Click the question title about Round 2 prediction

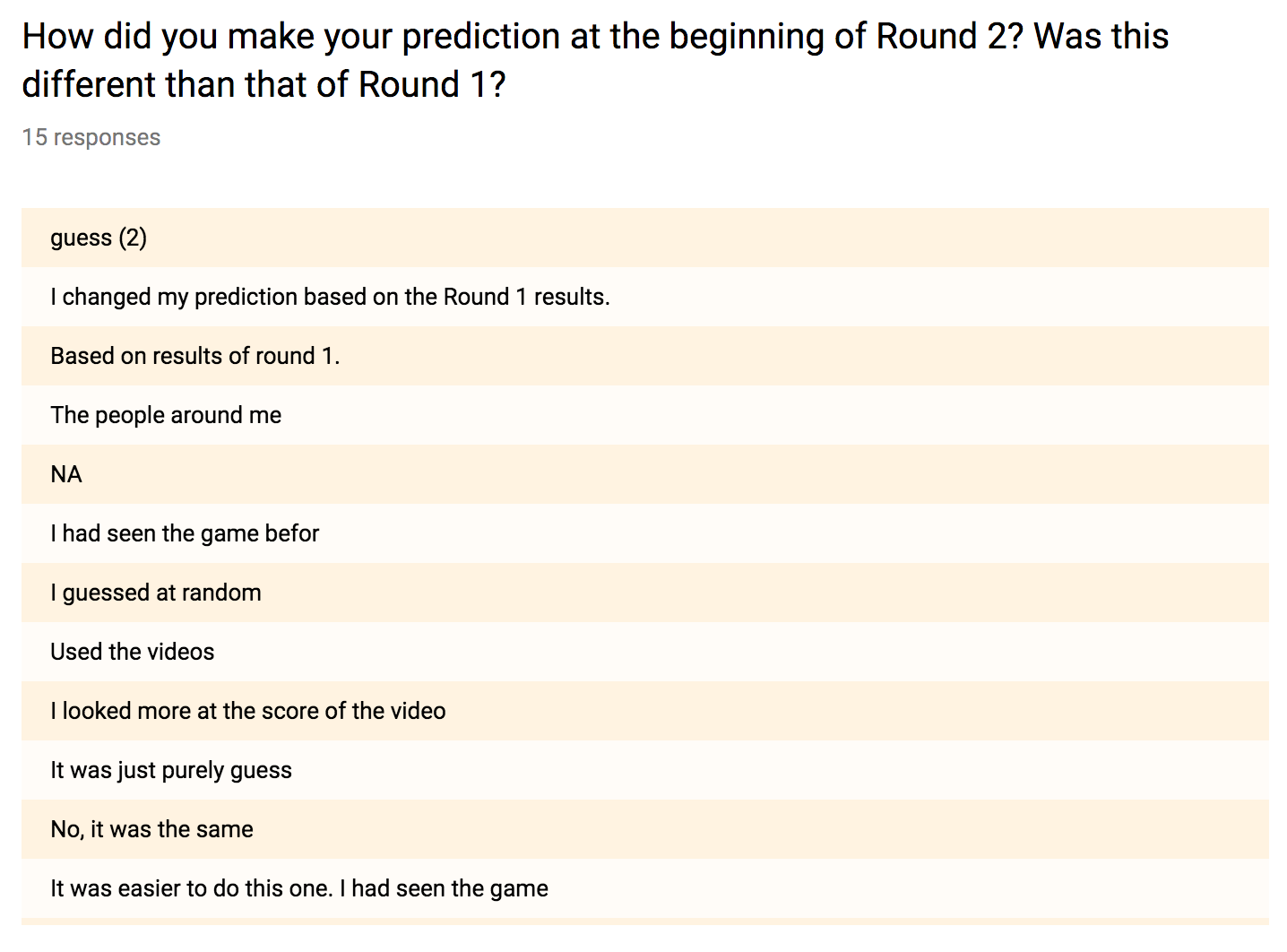point(595,60)
